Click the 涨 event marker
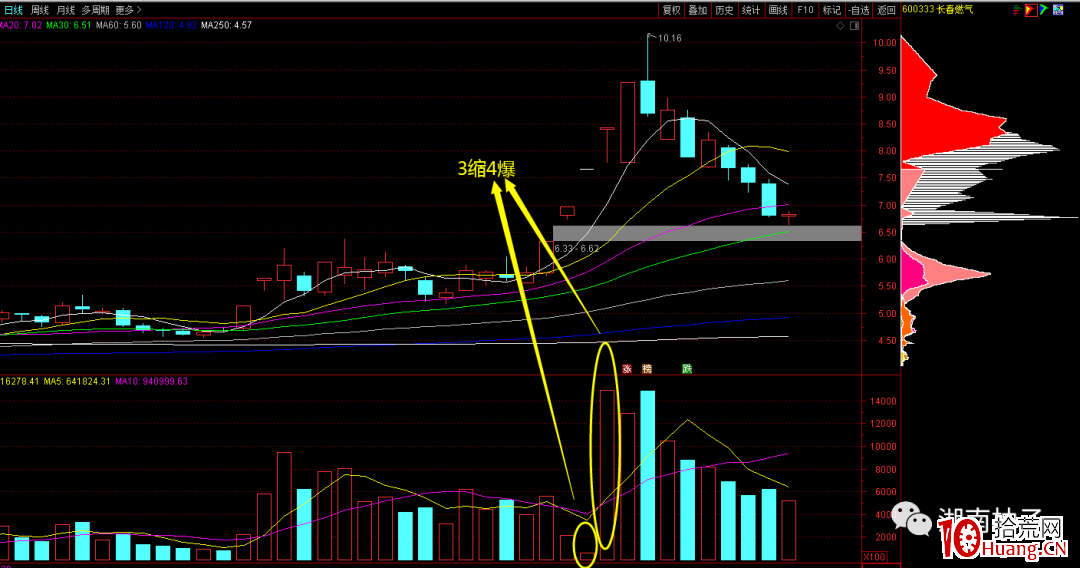Viewport: 1080px width, 568px height. click(627, 369)
